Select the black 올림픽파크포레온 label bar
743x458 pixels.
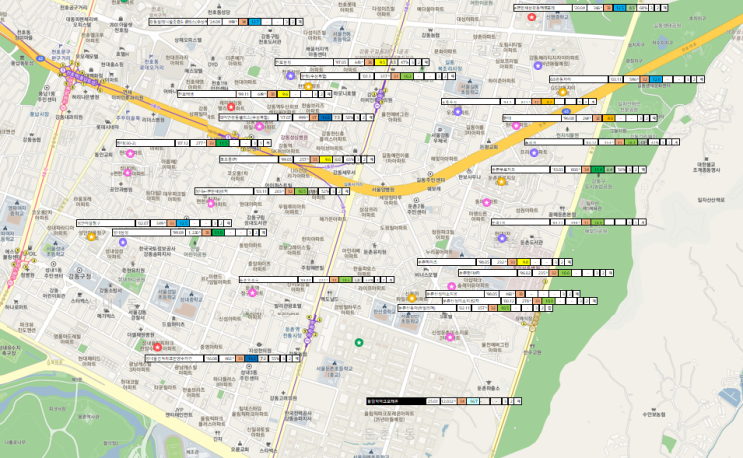point(396,401)
